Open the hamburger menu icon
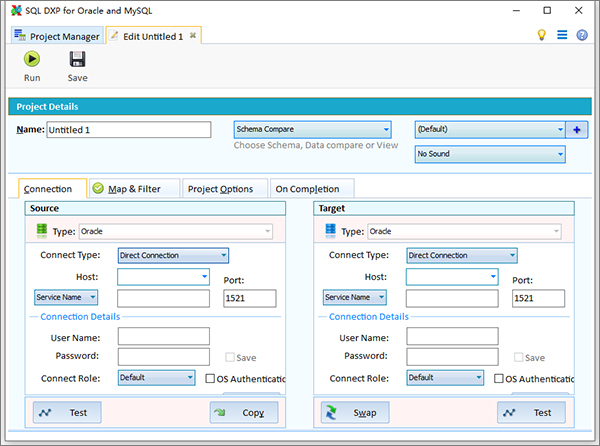Screen dimensions: 600x446 (562, 35)
